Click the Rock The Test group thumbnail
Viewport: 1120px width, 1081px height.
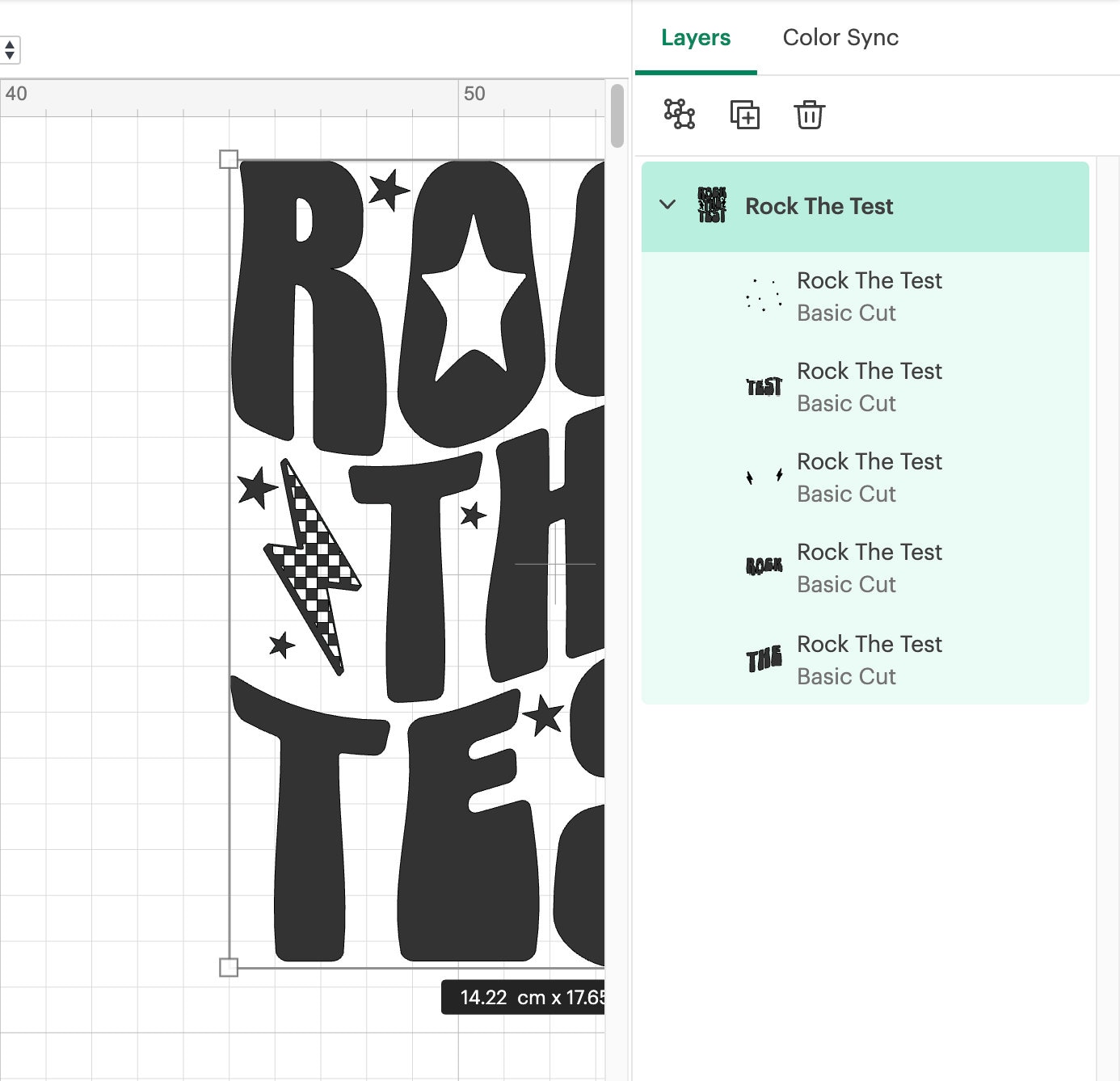710,206
